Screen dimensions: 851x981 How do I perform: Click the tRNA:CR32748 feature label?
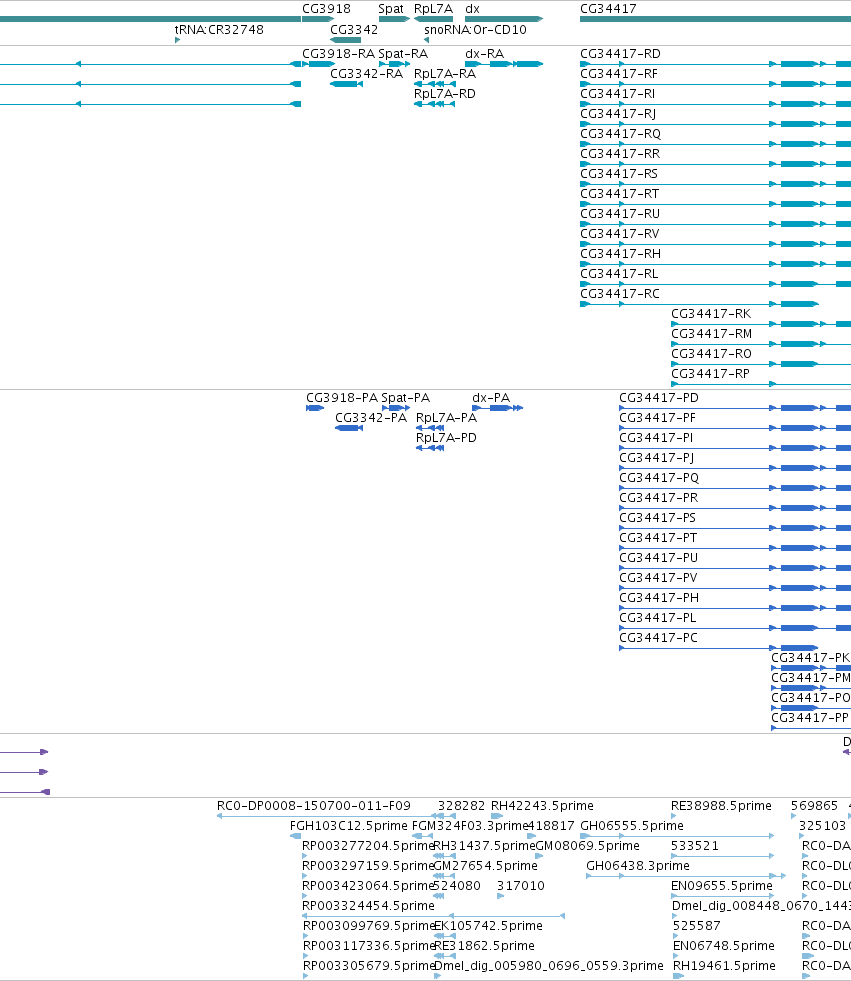tap(219, 29)
